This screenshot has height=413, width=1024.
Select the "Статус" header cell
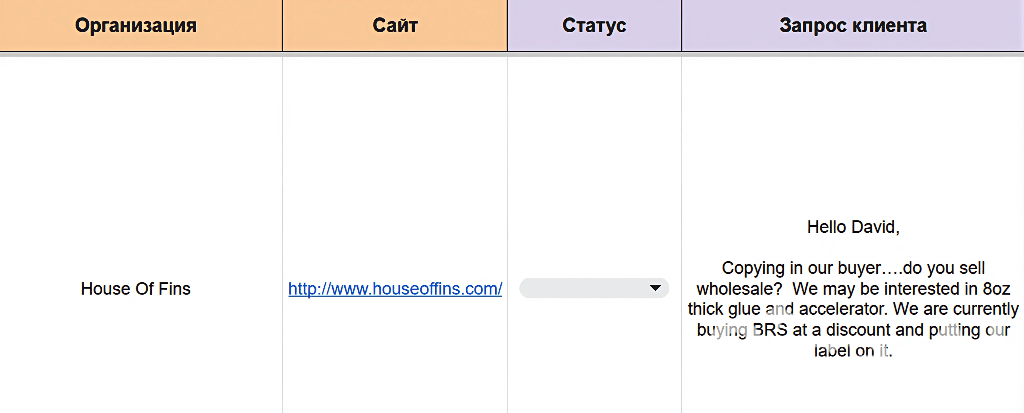pos(594,25)
